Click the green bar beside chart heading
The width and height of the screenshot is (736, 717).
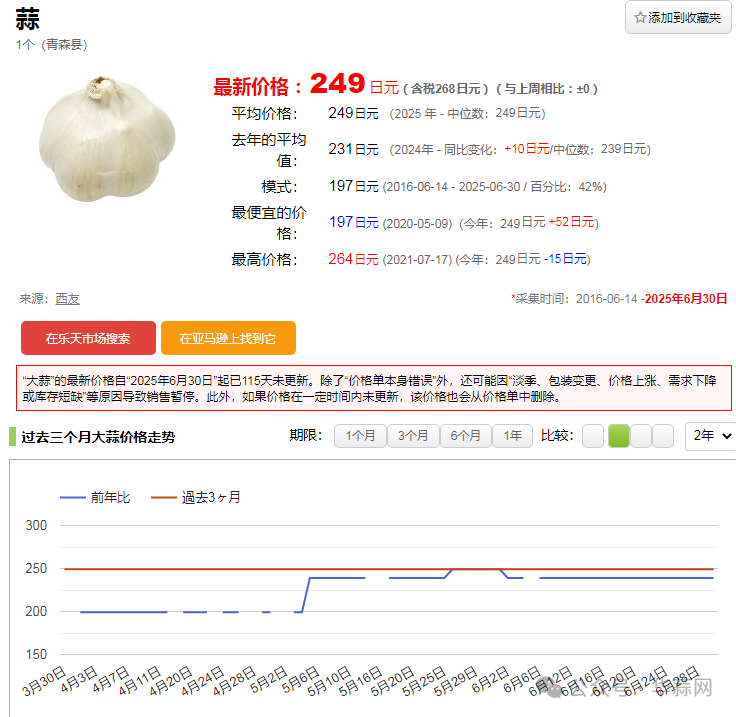click(12, 437)
